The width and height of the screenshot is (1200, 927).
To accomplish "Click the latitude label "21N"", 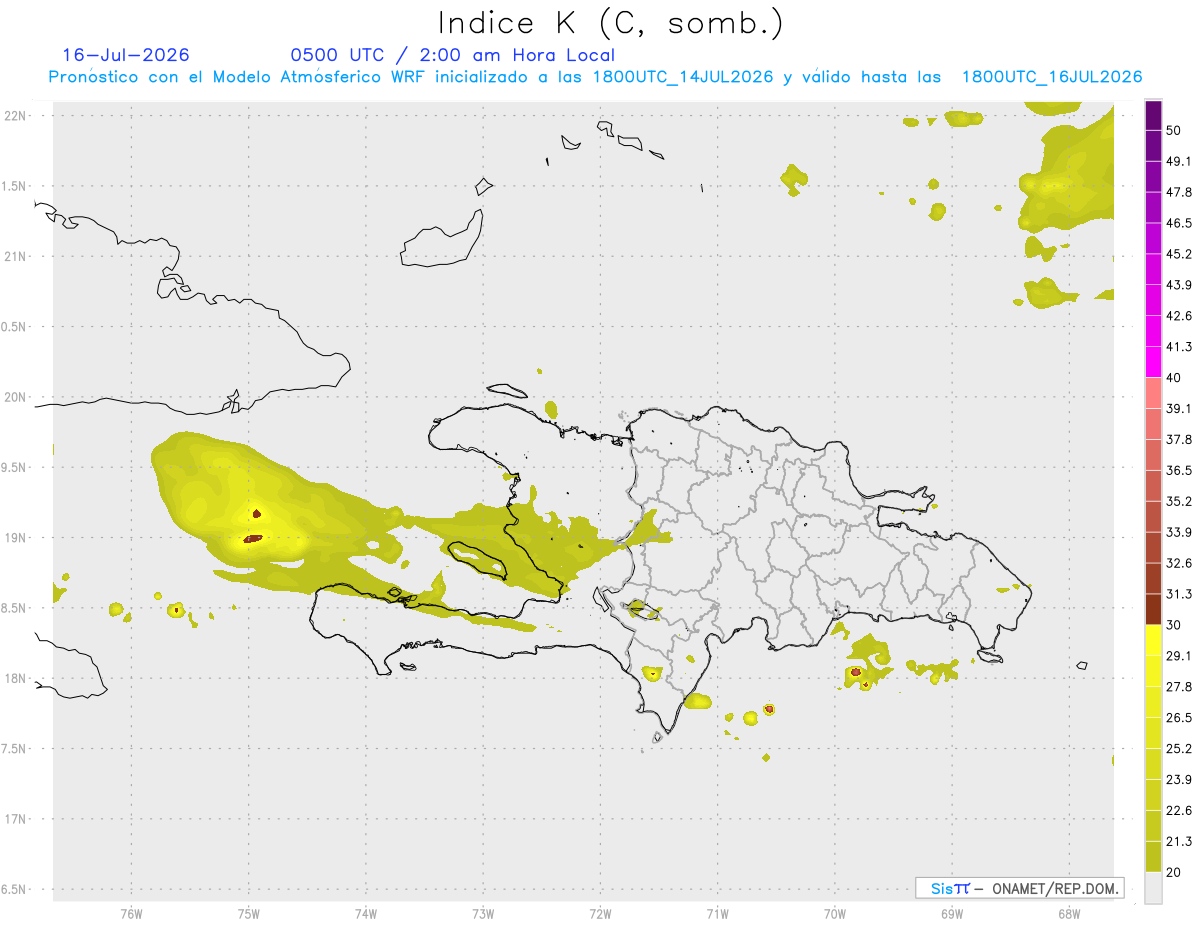I will tap(15, 256).
